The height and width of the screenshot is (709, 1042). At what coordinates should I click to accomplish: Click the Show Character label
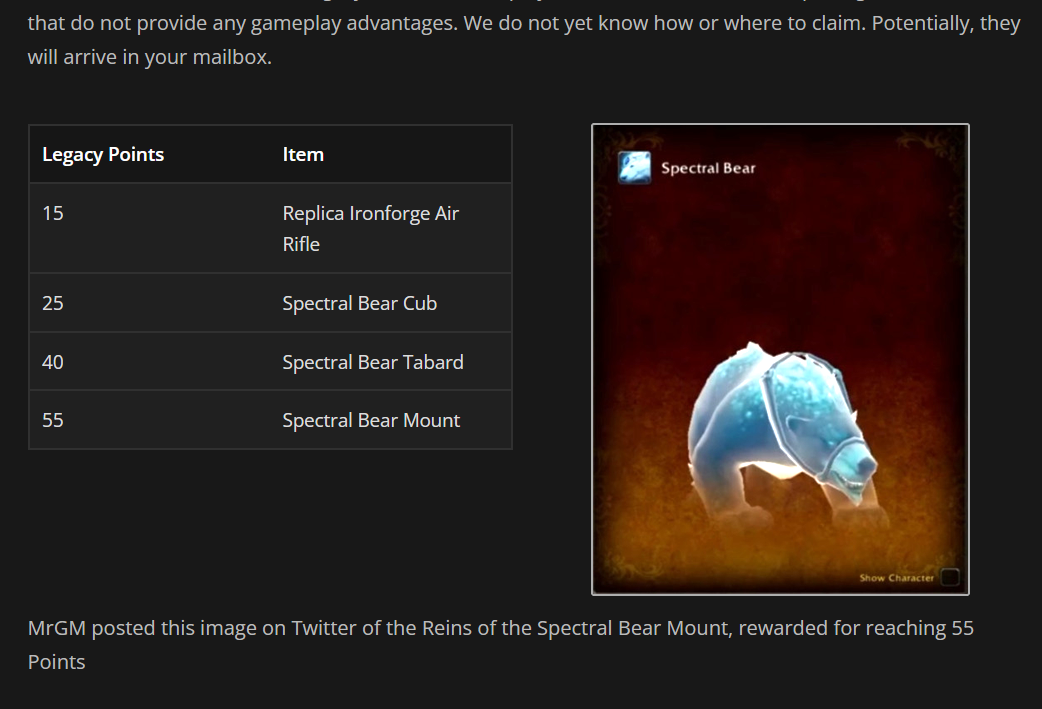click(896, 577)
